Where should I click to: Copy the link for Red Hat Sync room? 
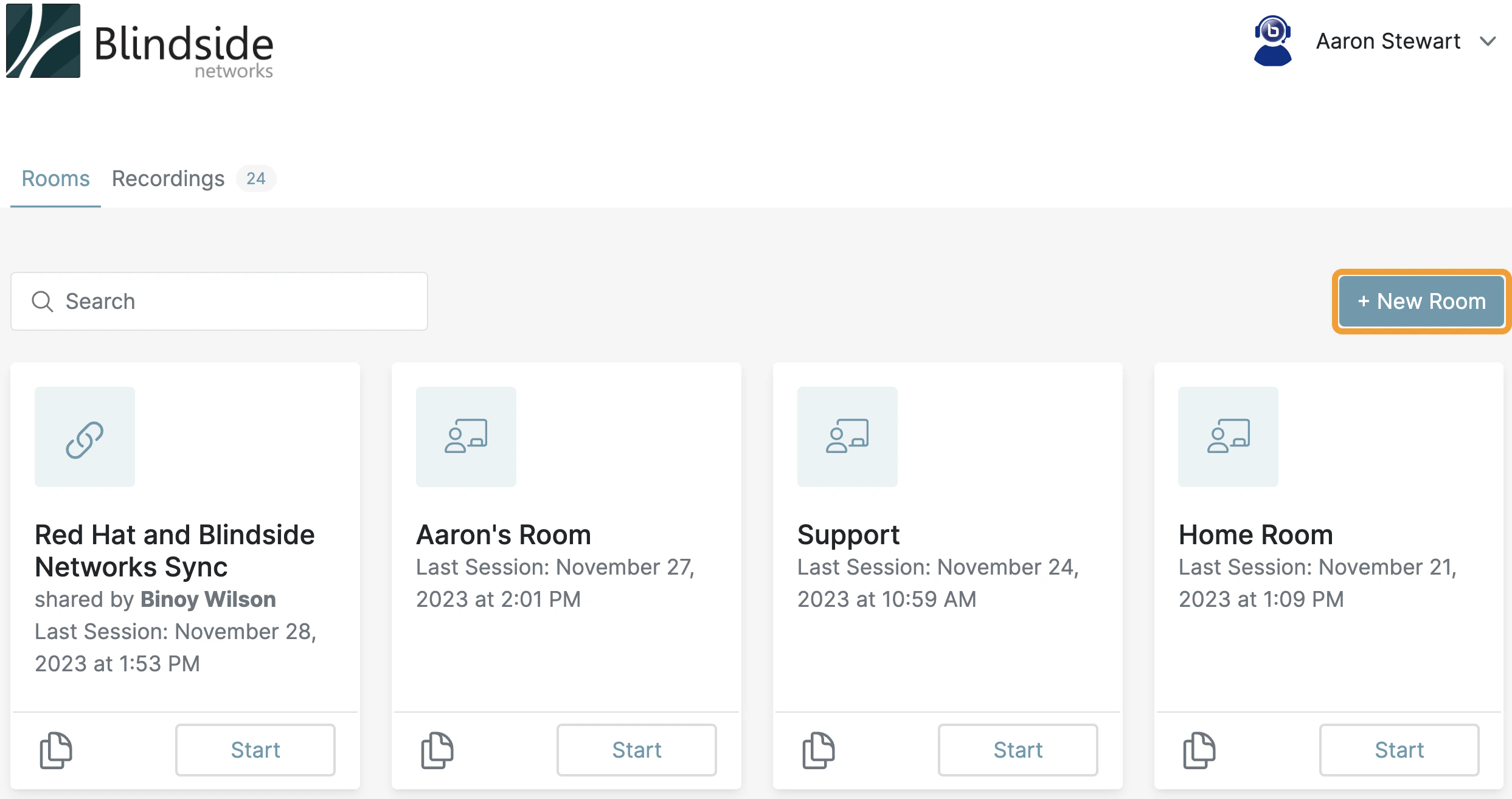[x=57, y=750]
